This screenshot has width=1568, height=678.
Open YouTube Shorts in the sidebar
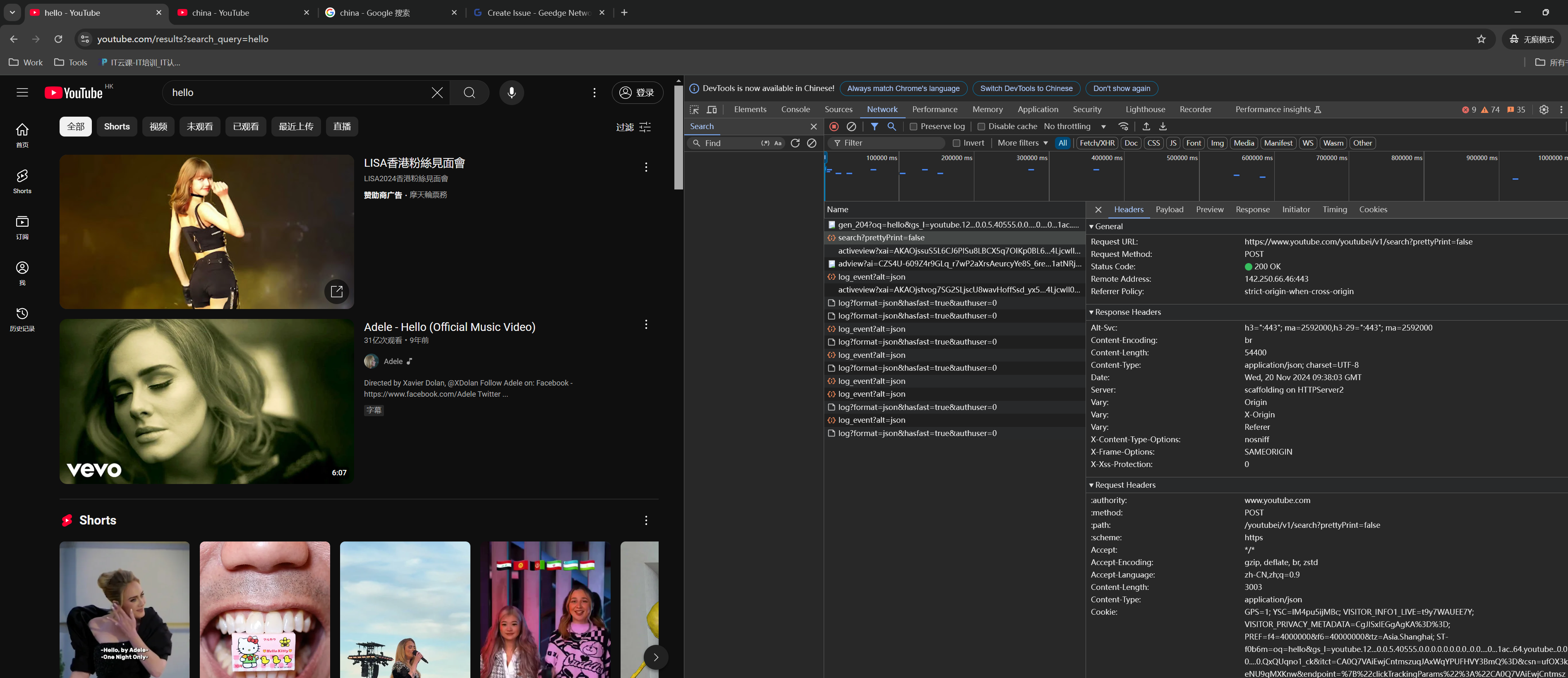pyautogui.click(x=22, y=181)
